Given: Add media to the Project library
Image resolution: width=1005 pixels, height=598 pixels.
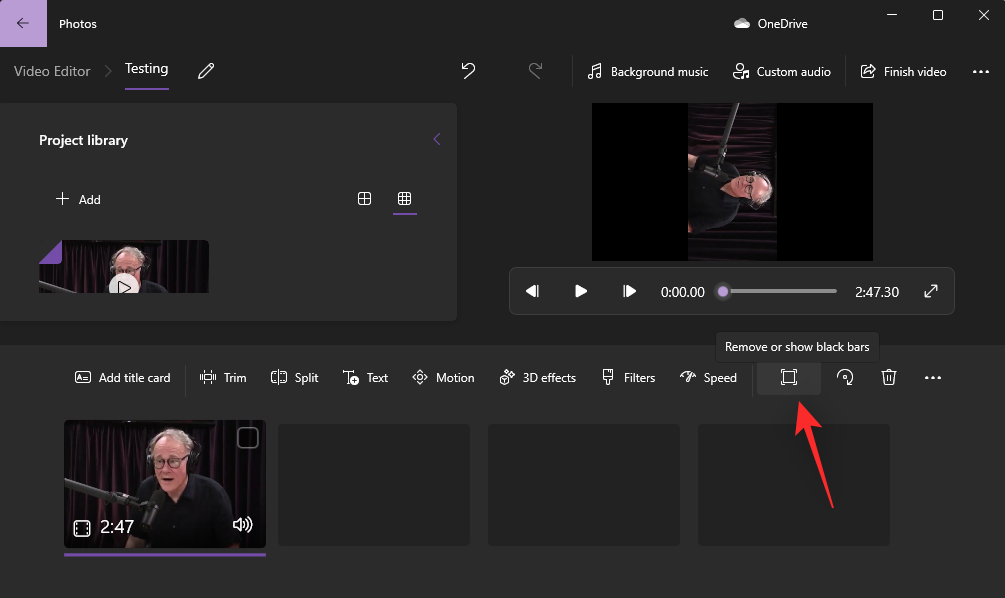Looking at the screenshot, I should (x=78, y=199).
